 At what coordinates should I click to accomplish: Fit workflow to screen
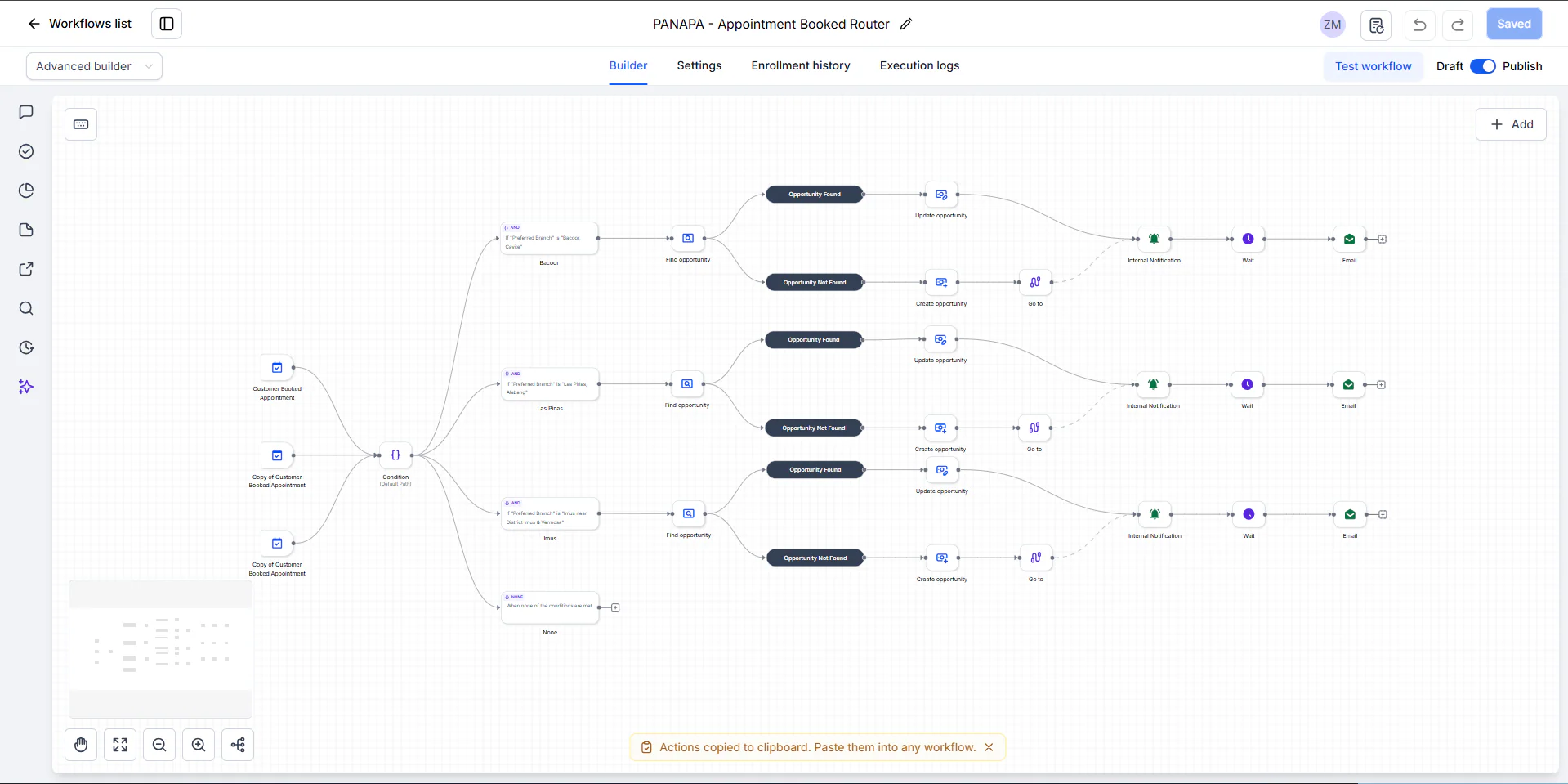(x=120, y=745)
